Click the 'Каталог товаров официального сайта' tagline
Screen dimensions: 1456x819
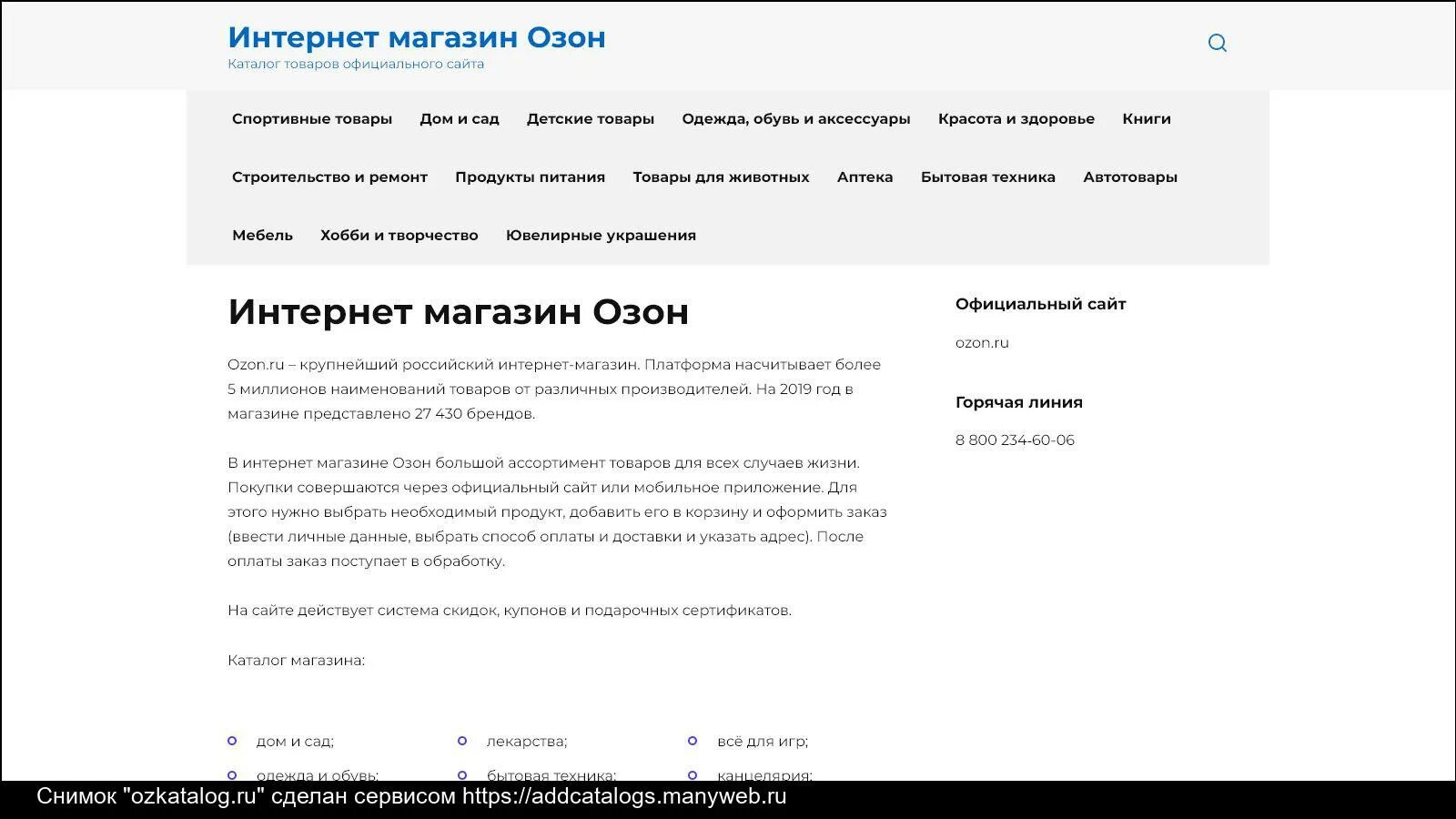[356, 64]
